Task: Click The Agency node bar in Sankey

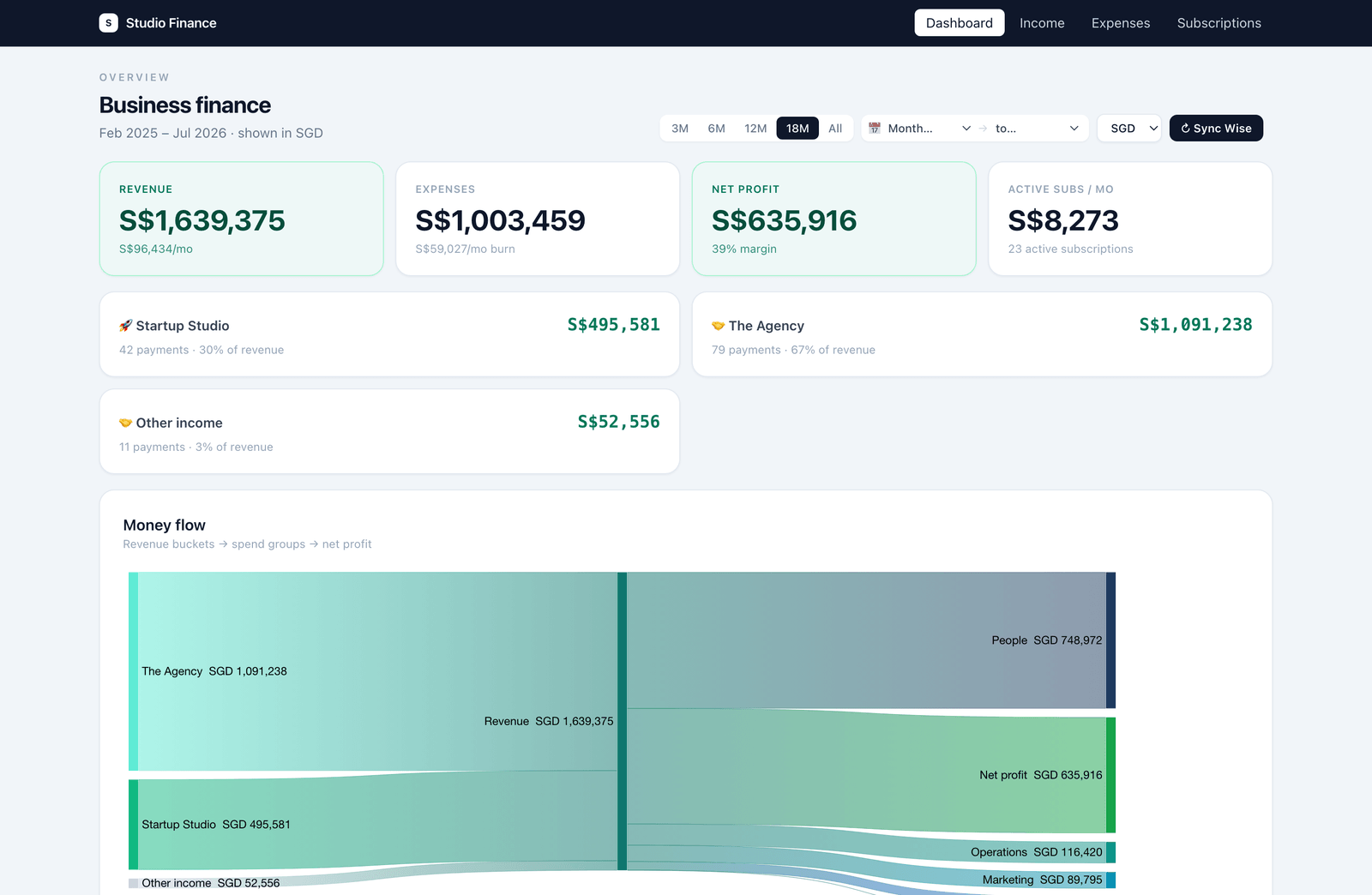Action: 133,671
